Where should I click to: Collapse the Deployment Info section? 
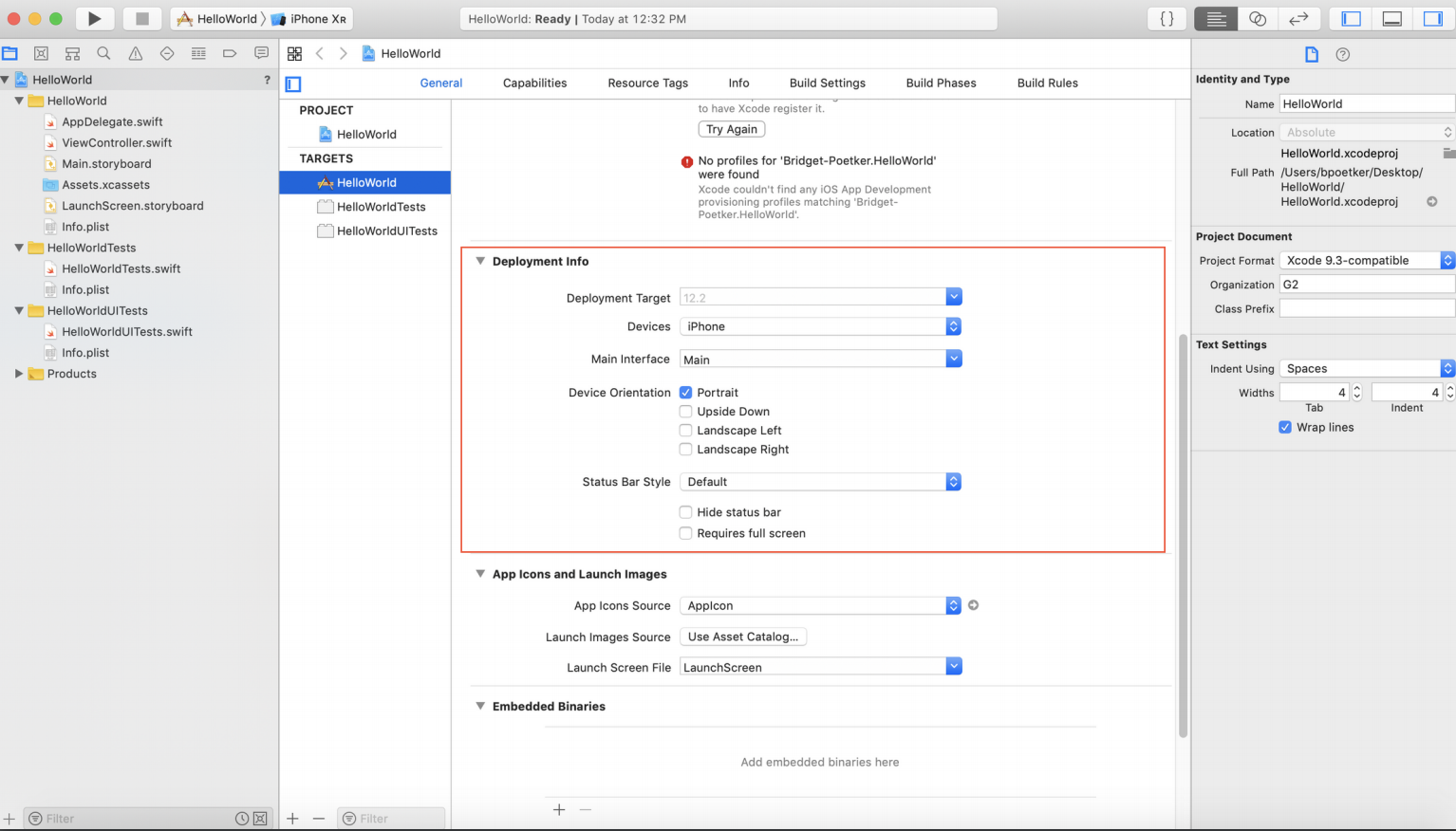(480, 261)
